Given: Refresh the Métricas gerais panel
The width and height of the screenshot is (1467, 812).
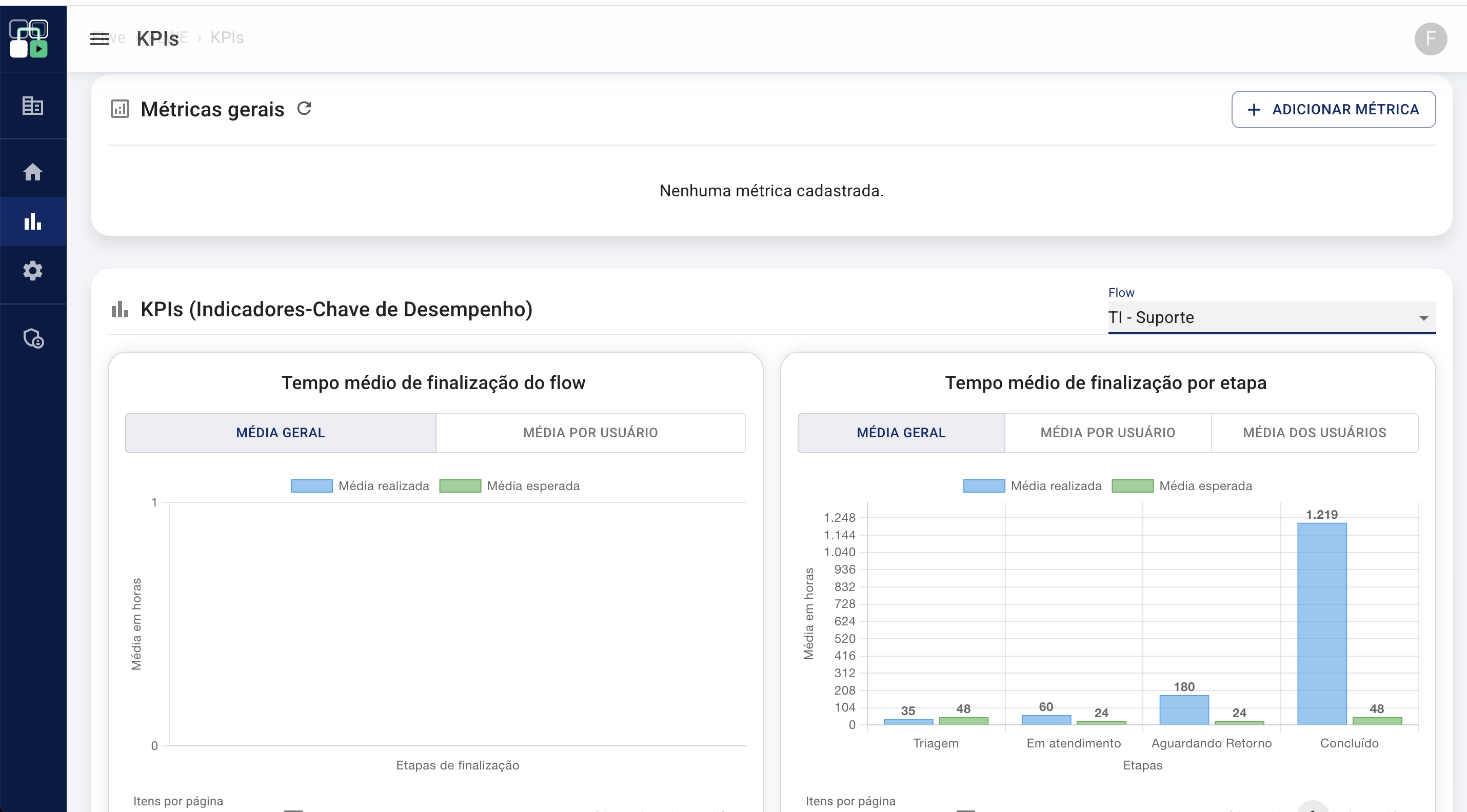Looking at the screenshot, I should (x=305, y=108).
